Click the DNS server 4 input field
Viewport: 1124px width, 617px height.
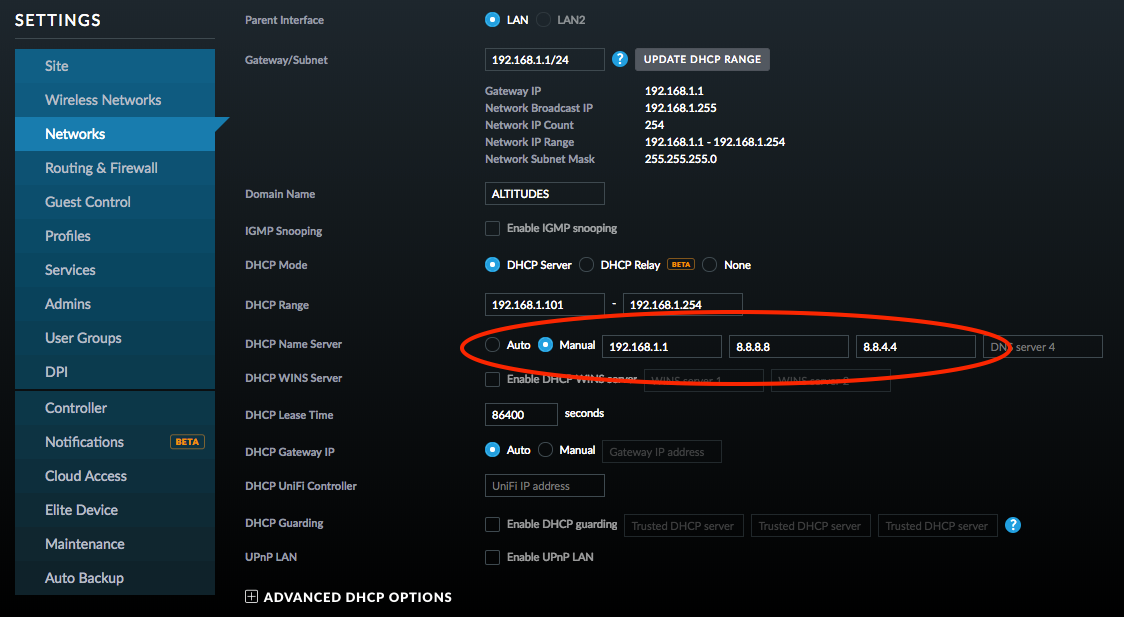(1042, 347)
